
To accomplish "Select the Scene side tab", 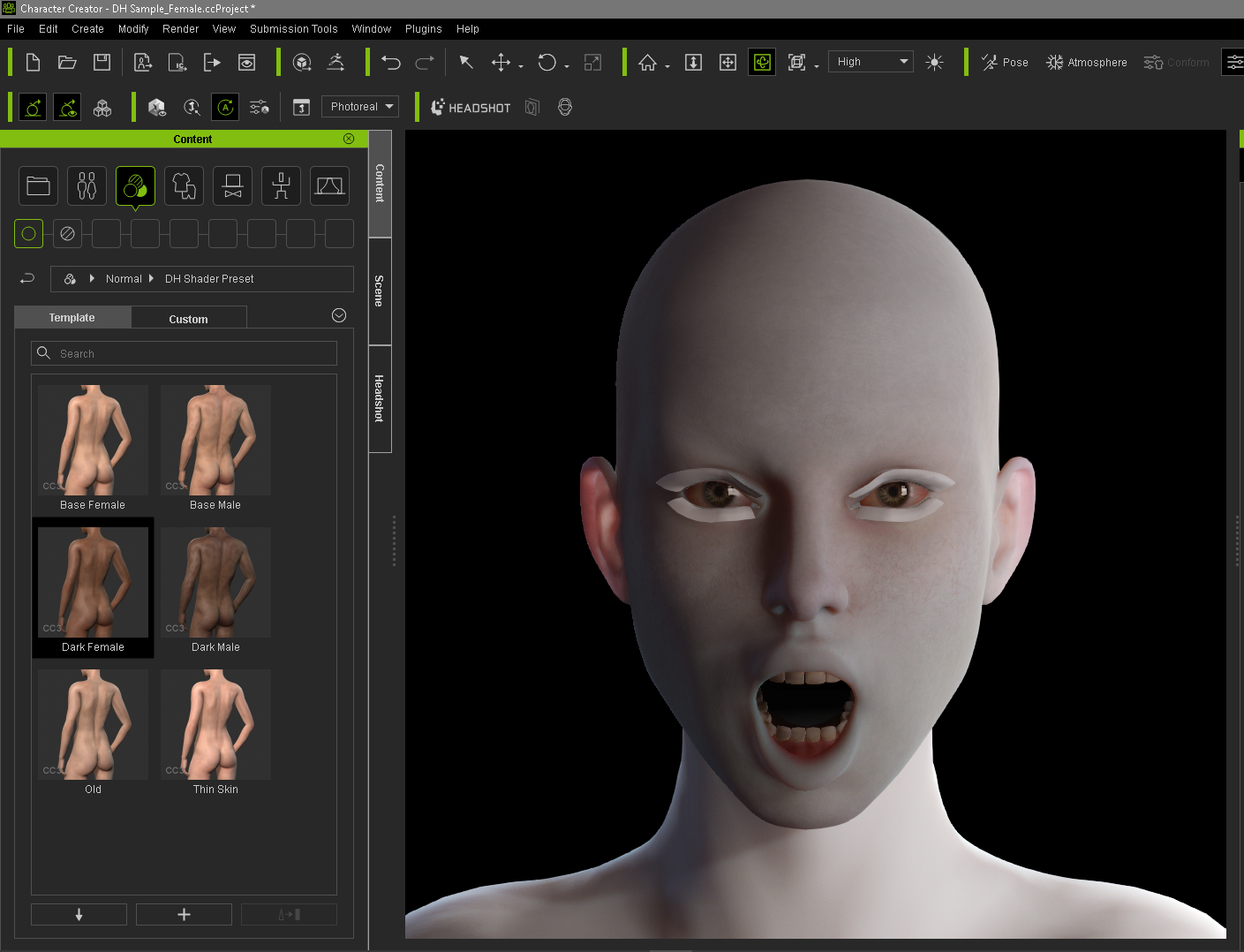I will 380,291.
